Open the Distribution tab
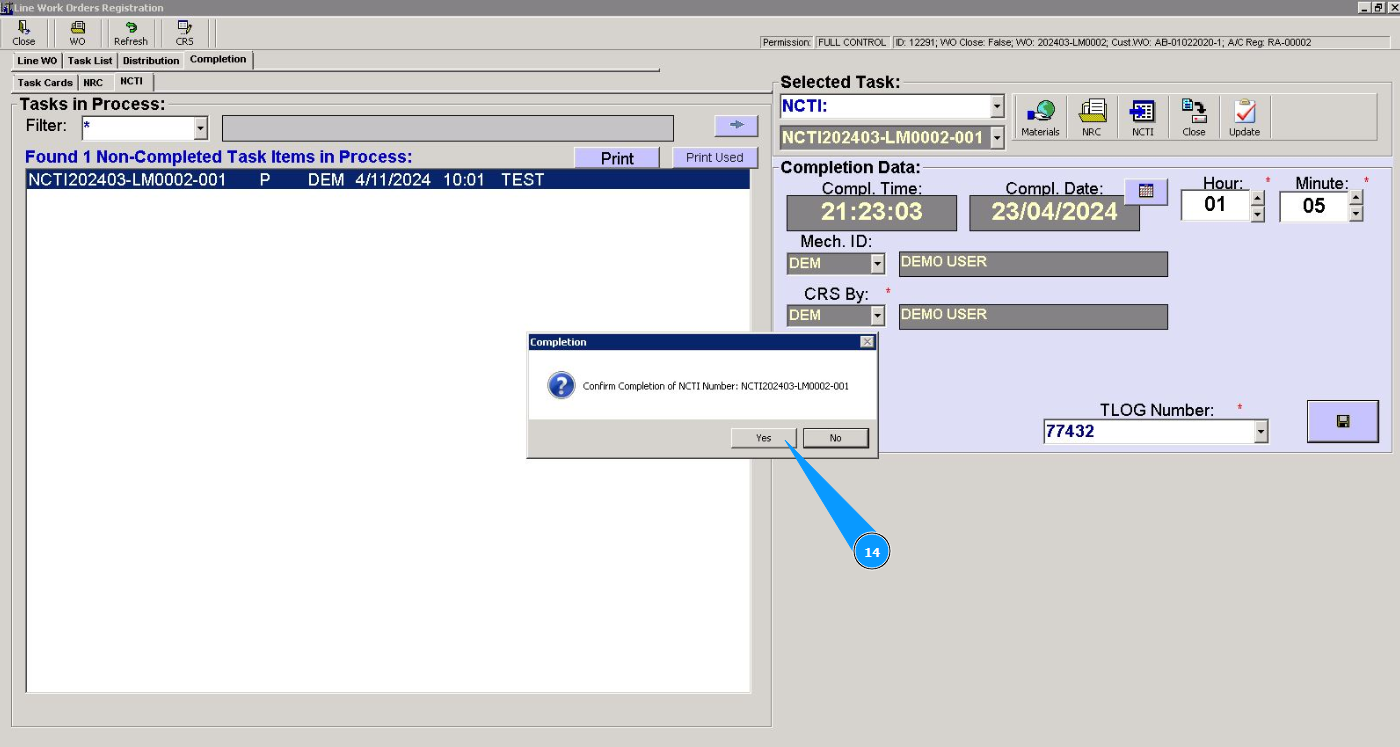The image size is (1400, 747). [151, 61]
